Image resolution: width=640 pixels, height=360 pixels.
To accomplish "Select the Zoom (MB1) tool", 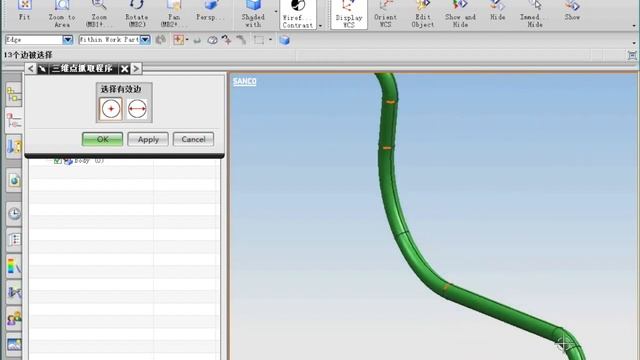I will coord(99,13).
